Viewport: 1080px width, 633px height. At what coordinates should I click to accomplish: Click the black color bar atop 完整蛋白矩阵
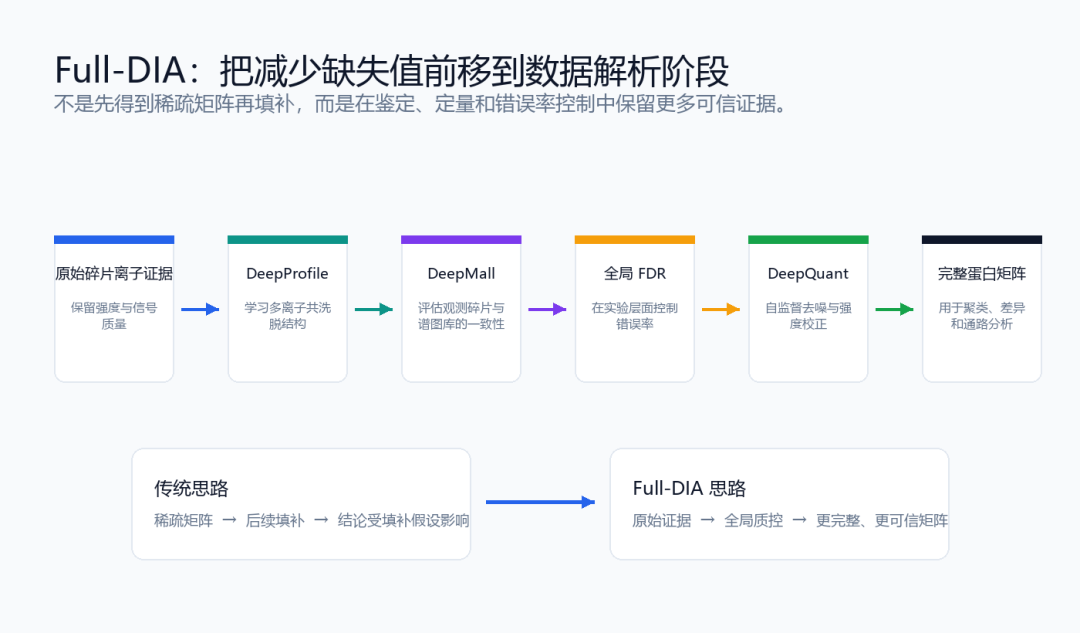(x=982, y=240)
